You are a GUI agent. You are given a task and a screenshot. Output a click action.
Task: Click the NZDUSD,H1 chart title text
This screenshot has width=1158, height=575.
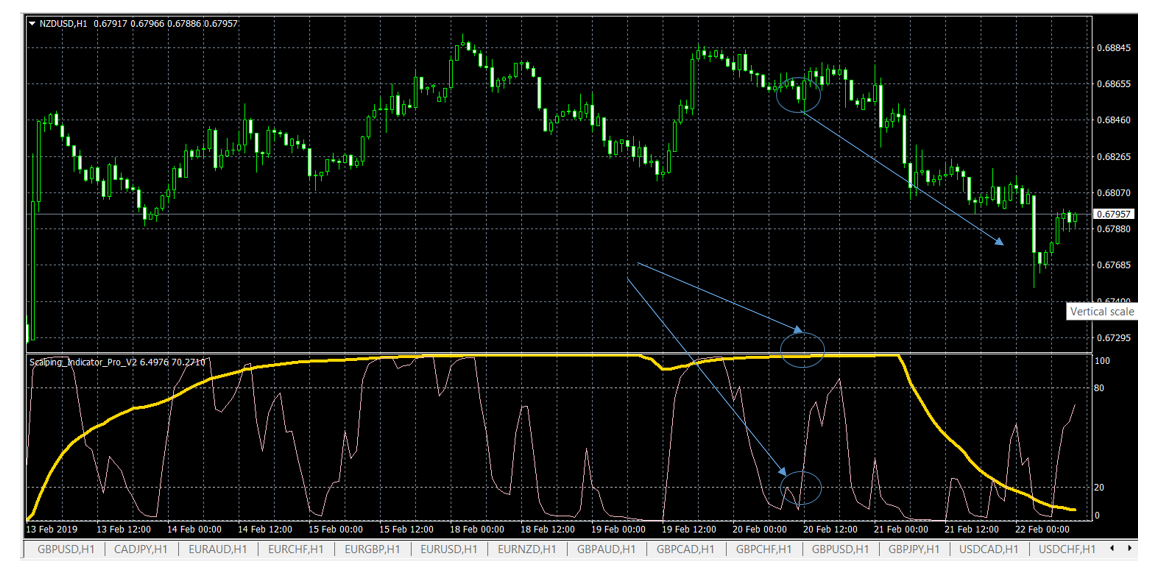(x=64, y=24)
